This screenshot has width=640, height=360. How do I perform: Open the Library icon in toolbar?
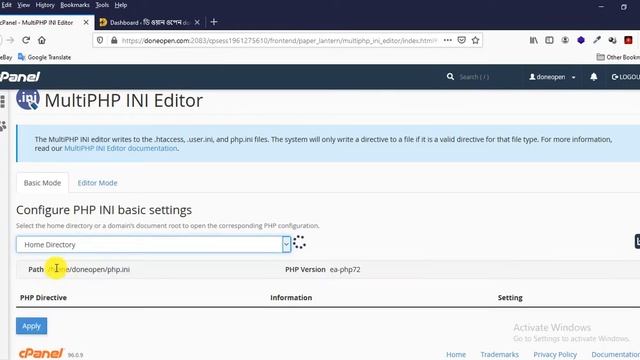coord(533,40)
